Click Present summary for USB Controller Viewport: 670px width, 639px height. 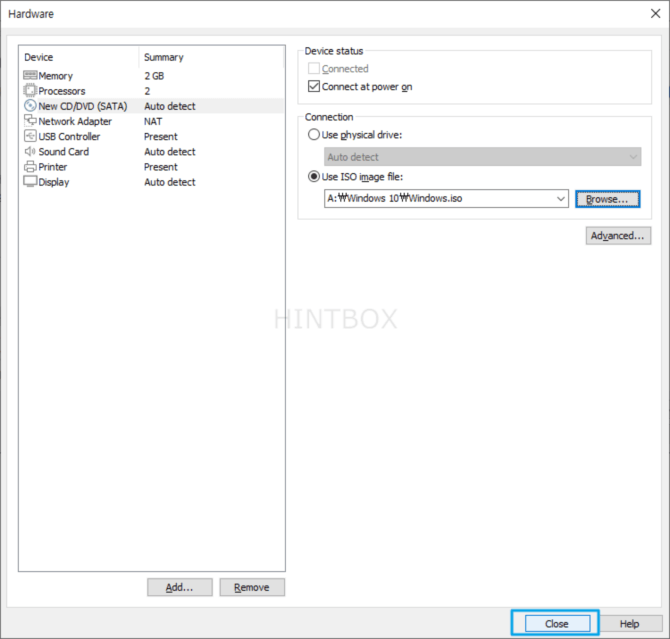coord(161,136)
